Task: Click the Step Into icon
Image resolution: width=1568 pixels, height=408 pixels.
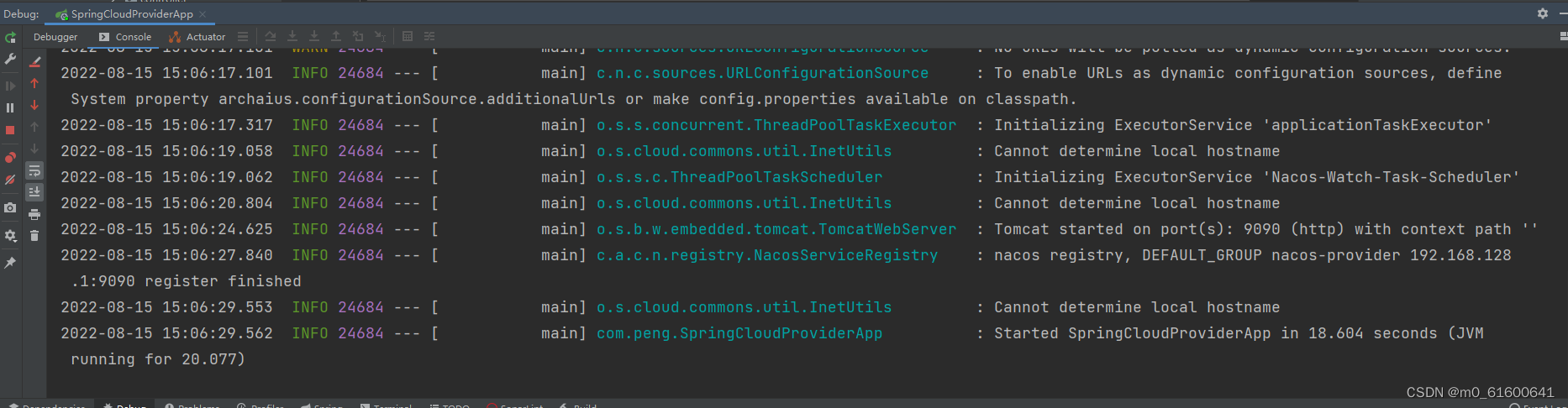Action: pyautogui.click(x=314, y=37)
